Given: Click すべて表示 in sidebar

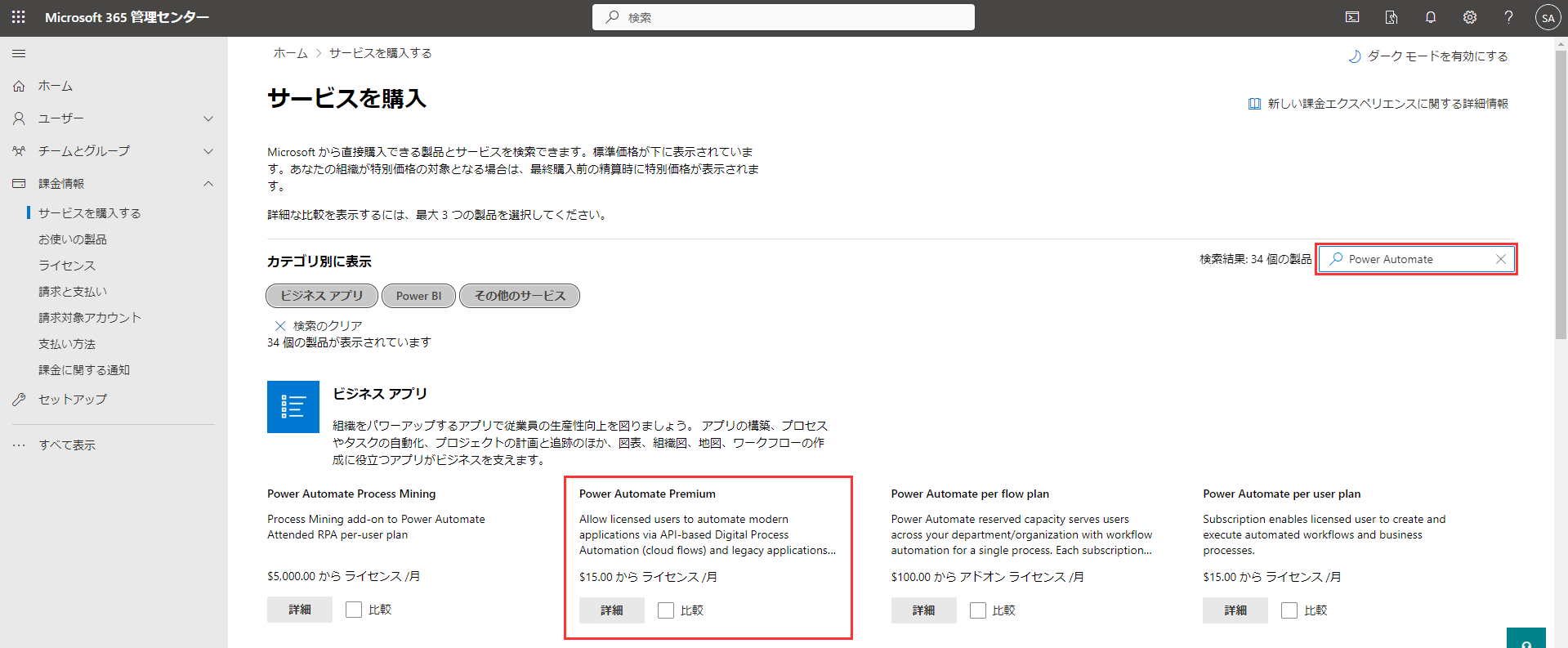Looking at the screenshot, I should 67,445.
